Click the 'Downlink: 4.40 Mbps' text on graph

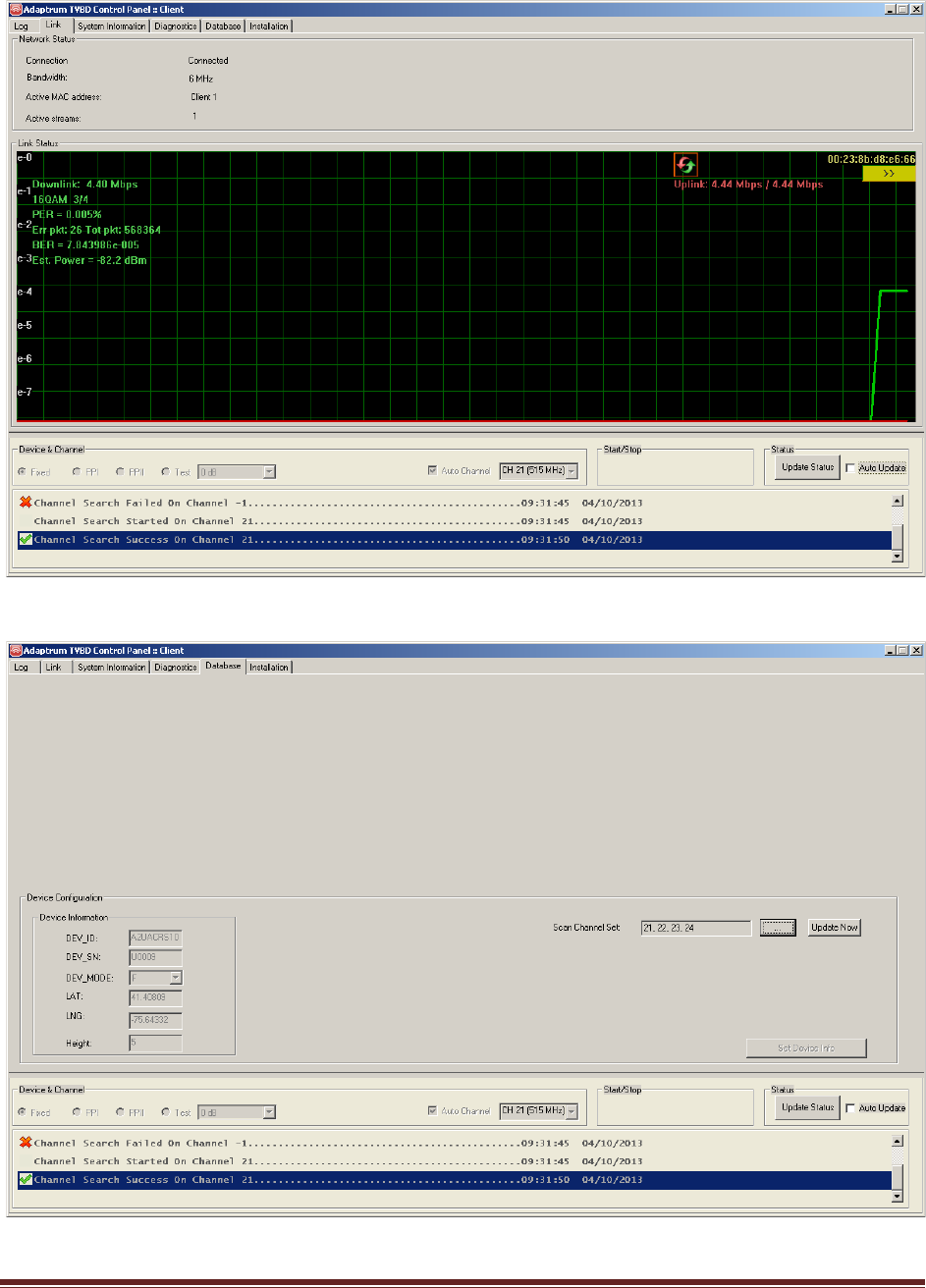coord(84,184)
